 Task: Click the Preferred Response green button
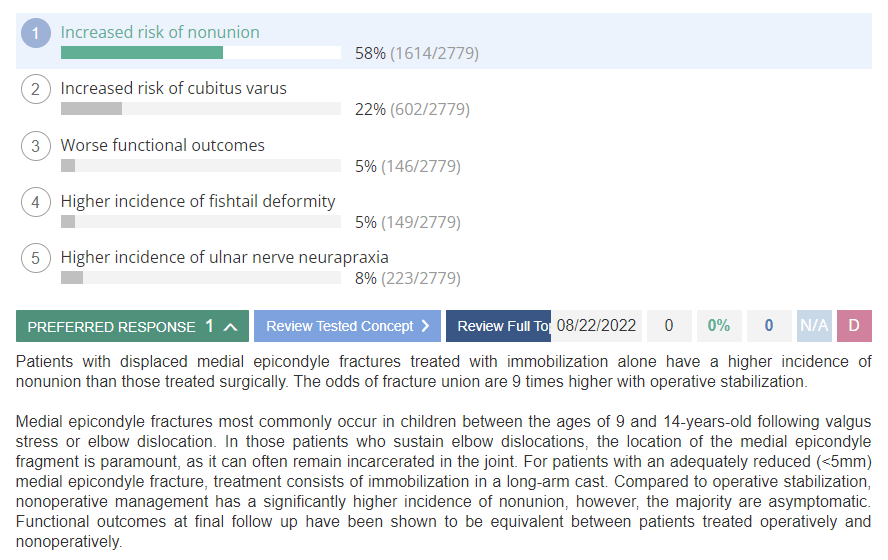coord(132,326)
